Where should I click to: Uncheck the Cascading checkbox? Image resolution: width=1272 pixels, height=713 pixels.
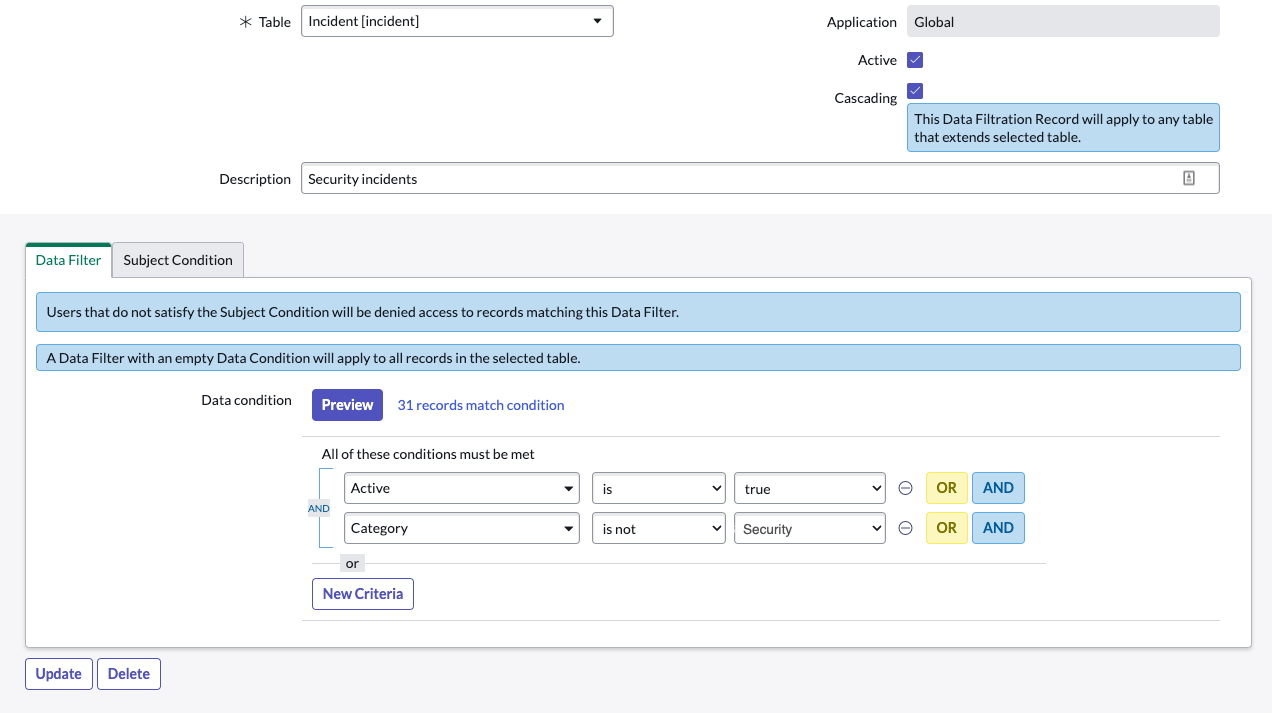click(915, 91)
